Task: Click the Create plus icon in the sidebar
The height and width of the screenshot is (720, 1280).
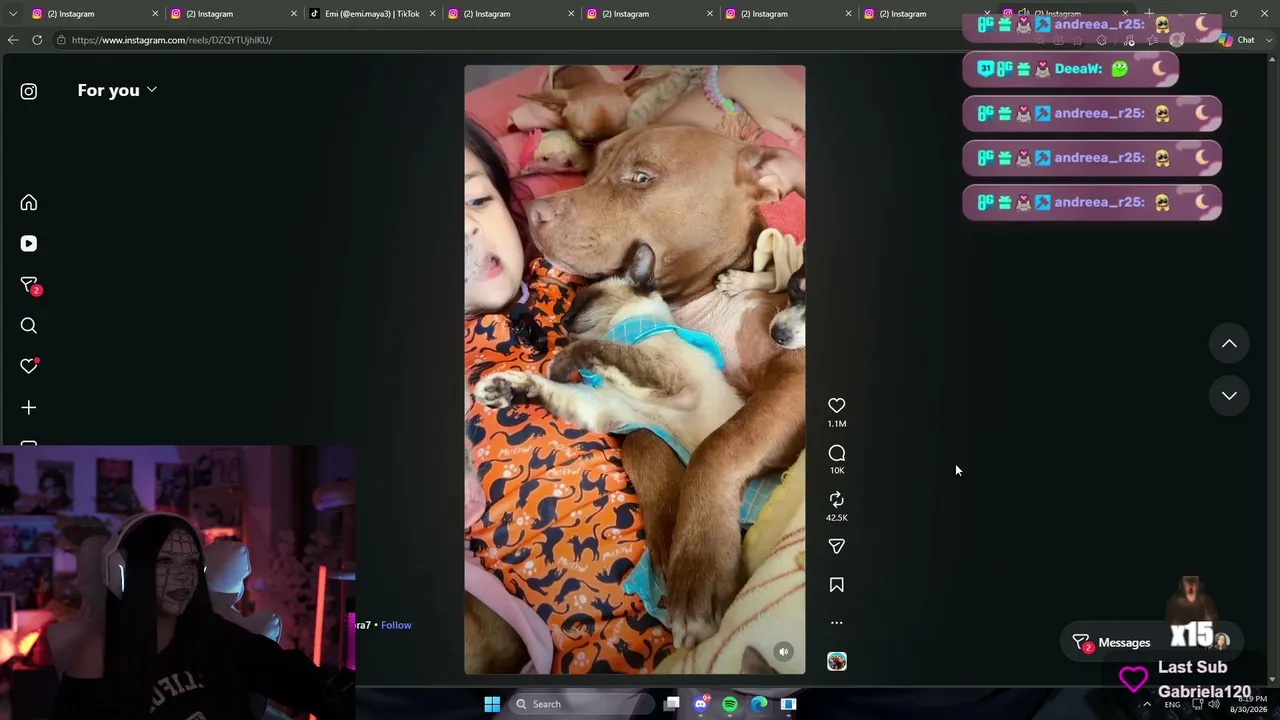Action: (29, 408)
